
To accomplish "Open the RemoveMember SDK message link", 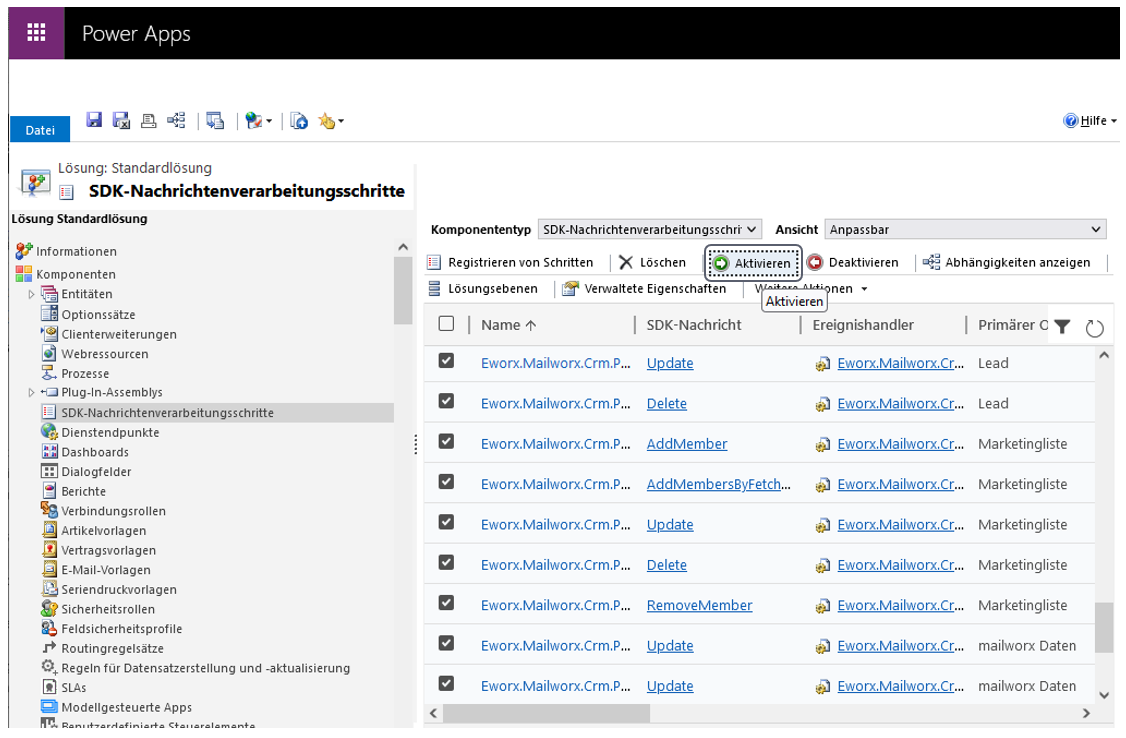I will 699,605.
